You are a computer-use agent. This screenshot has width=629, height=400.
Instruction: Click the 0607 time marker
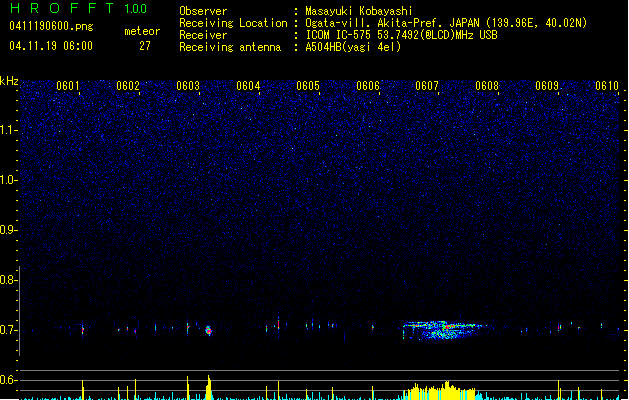coord(427,86)
